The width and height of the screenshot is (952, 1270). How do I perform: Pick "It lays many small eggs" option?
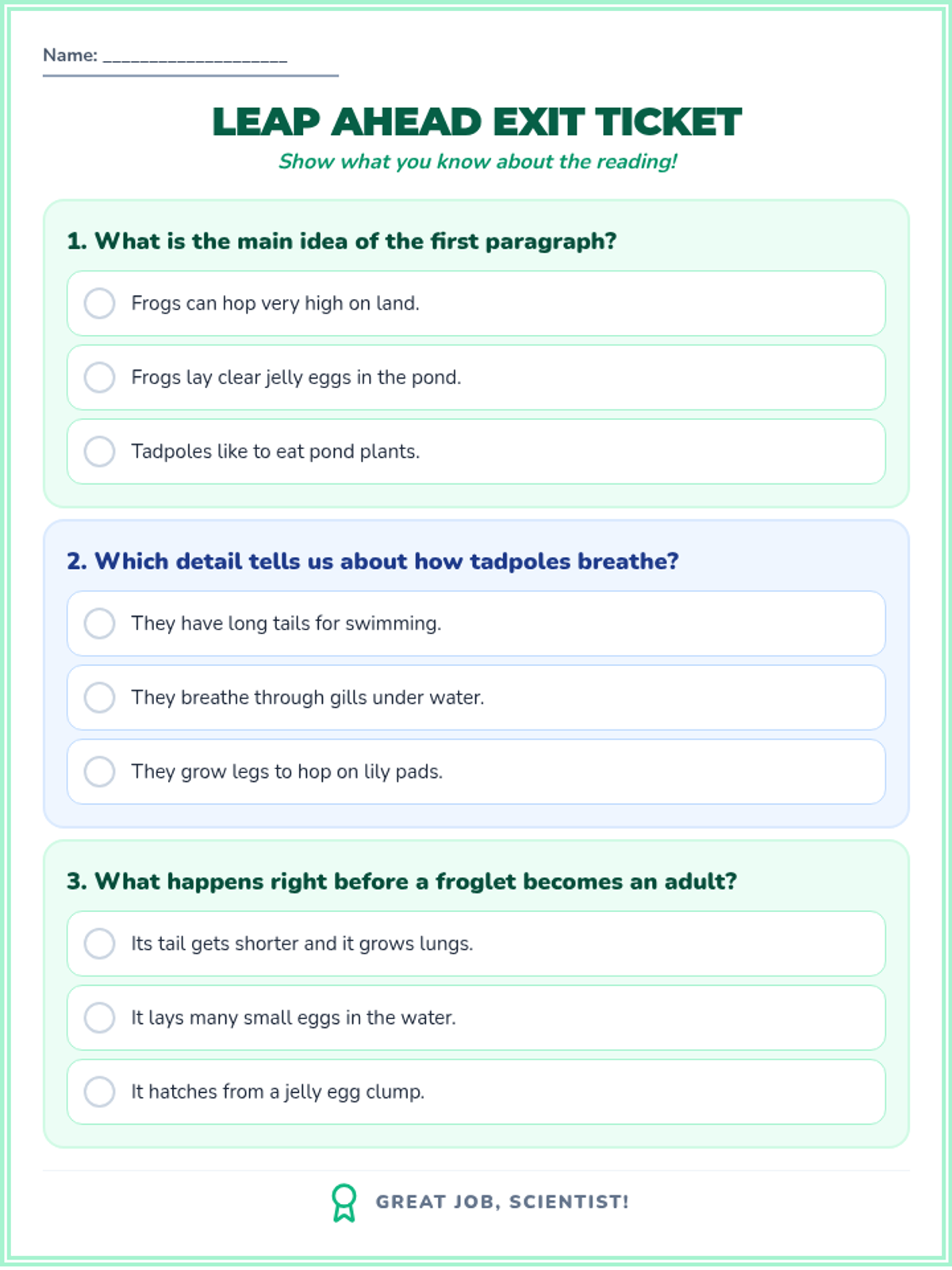click(x=100, y=1018)
